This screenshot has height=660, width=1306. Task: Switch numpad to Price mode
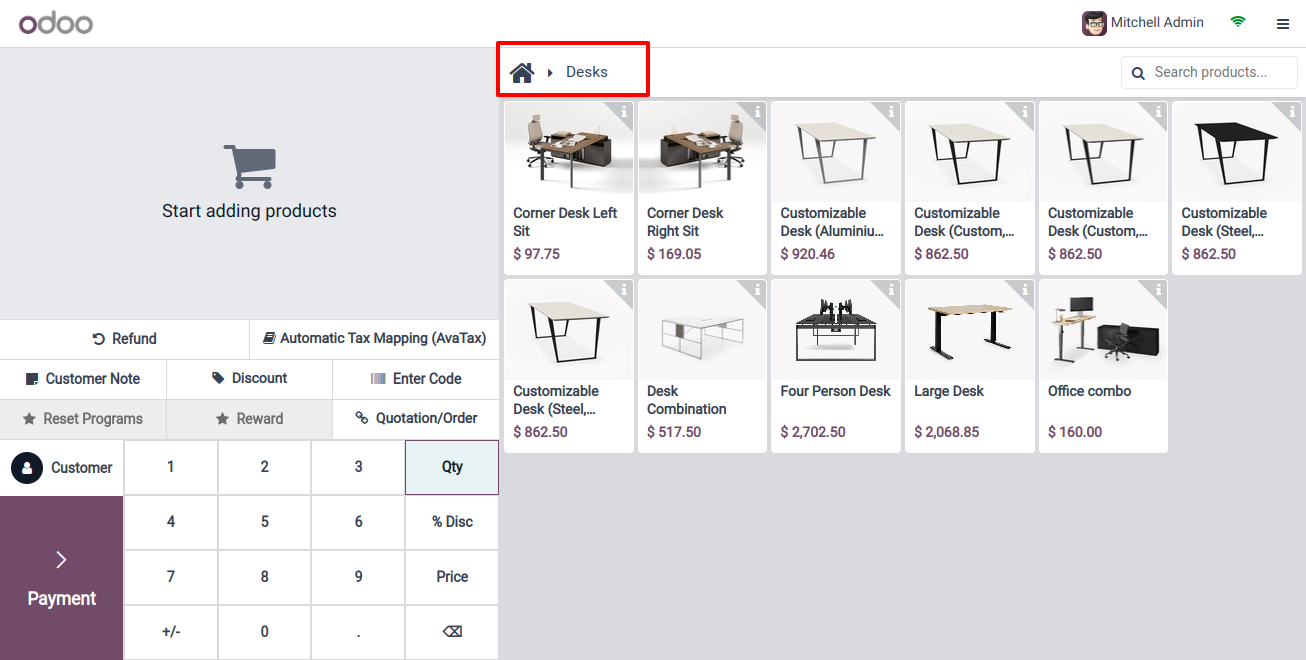click(452, 577)
